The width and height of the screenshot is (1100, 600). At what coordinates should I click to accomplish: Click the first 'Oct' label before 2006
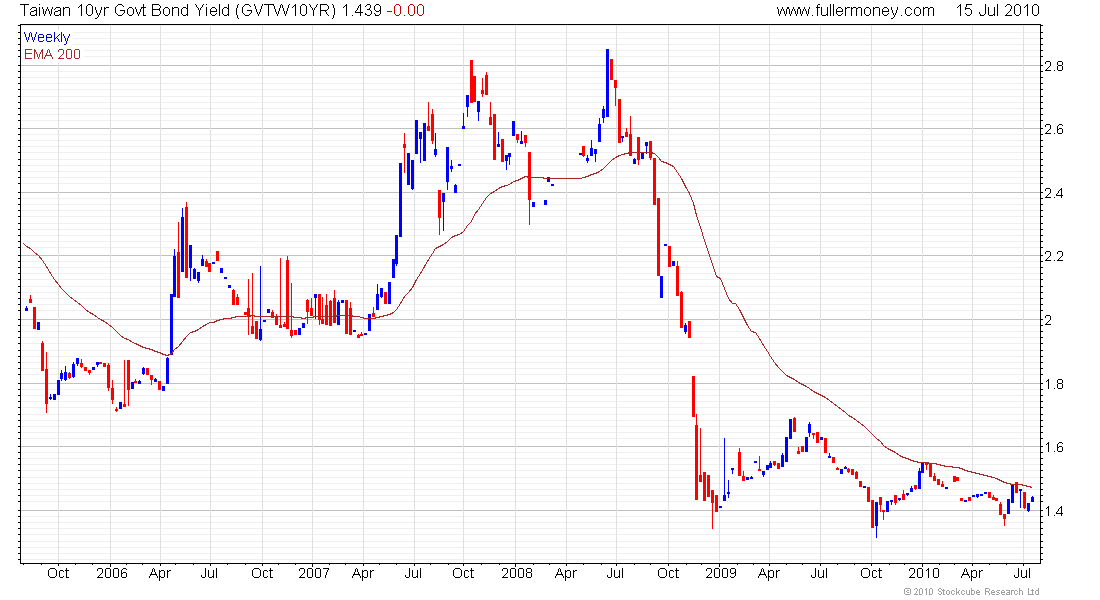coord(58,573)
